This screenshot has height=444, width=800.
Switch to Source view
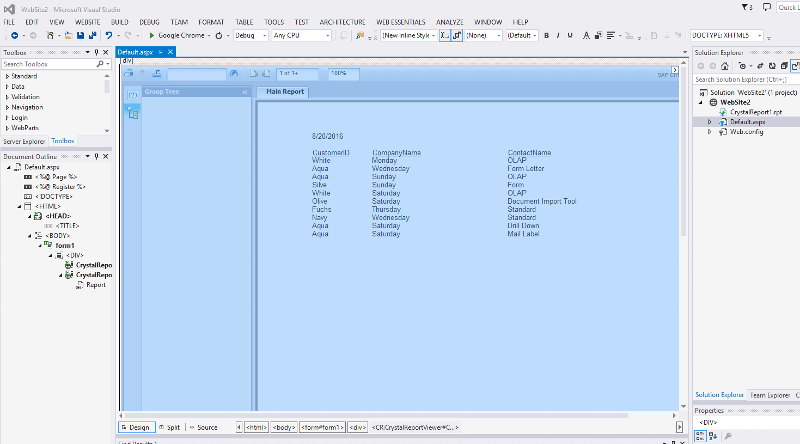coord(203,428)
